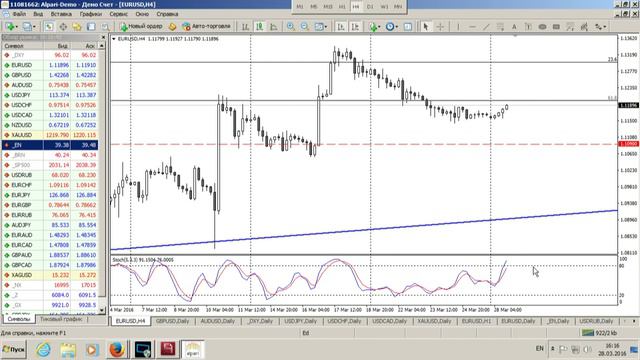Screen dimensions: 640x360
Task: Switch chart to line chart mode
Action: pos(273,27)
